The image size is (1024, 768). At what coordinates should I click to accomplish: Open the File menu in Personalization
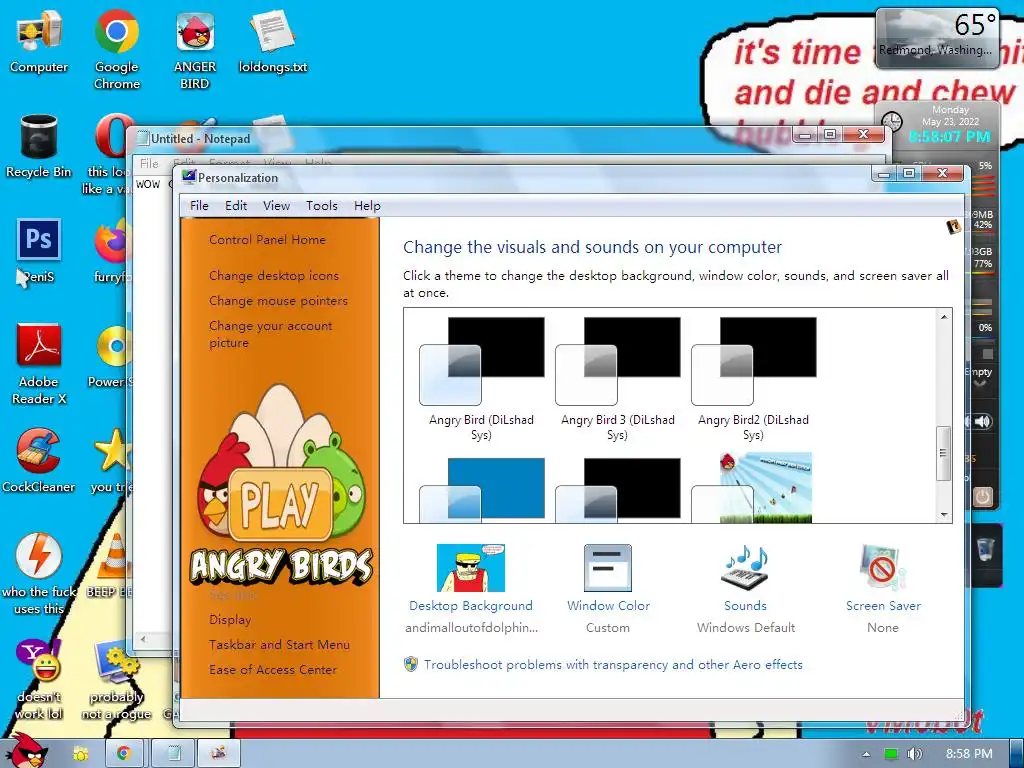click(199, 206)
